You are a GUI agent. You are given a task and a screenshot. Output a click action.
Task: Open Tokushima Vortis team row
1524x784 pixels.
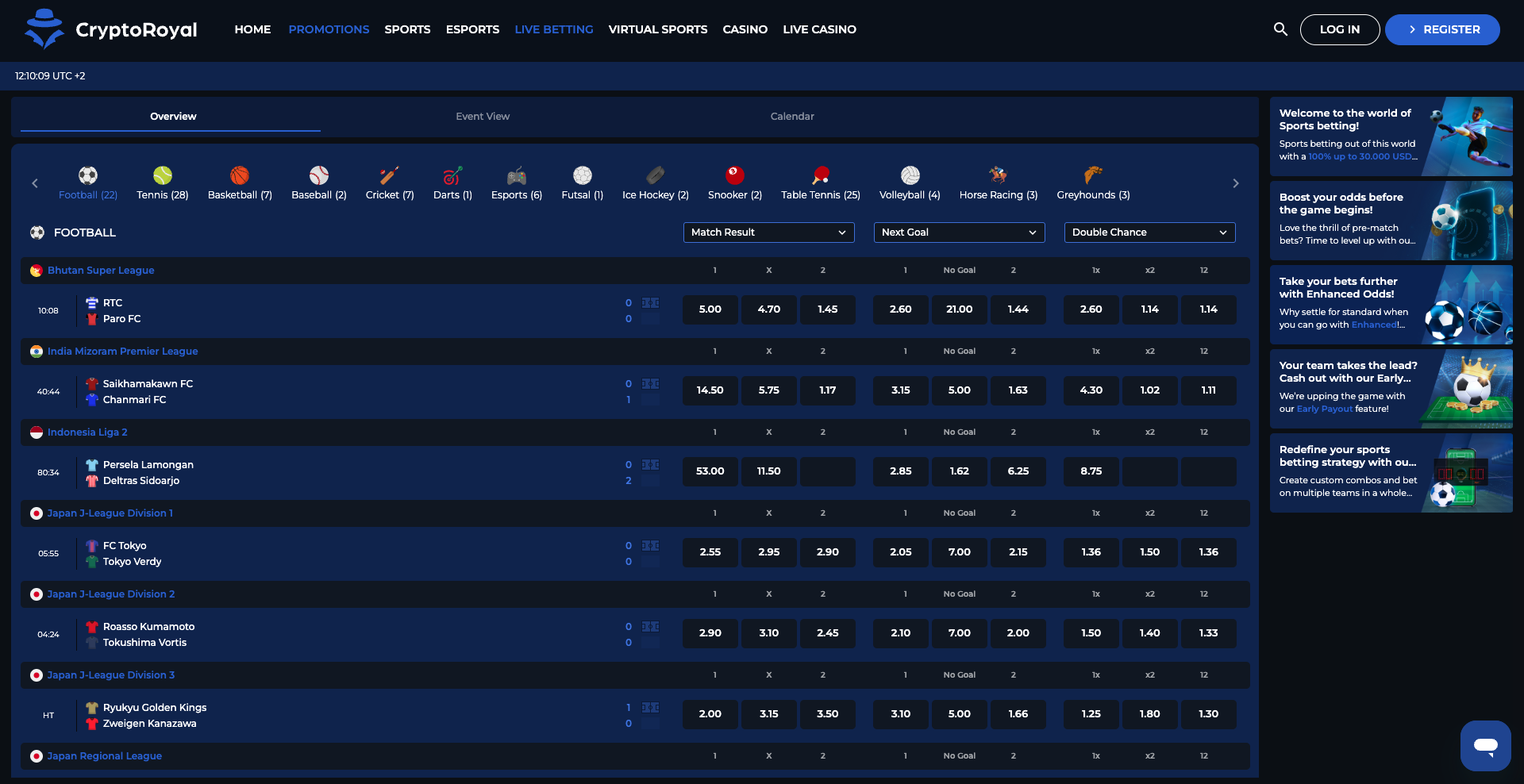click(144, 643)
